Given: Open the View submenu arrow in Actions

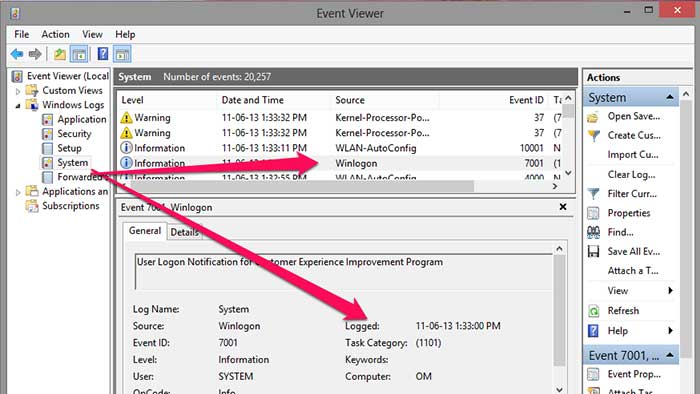Looking at the screenshot, I should tap(670, 290).
